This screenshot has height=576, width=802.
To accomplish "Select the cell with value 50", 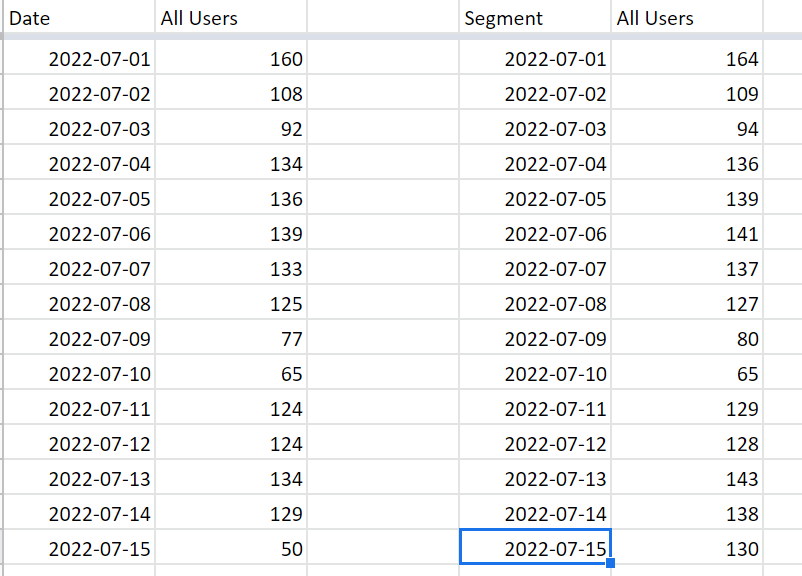I will [231, 548].
